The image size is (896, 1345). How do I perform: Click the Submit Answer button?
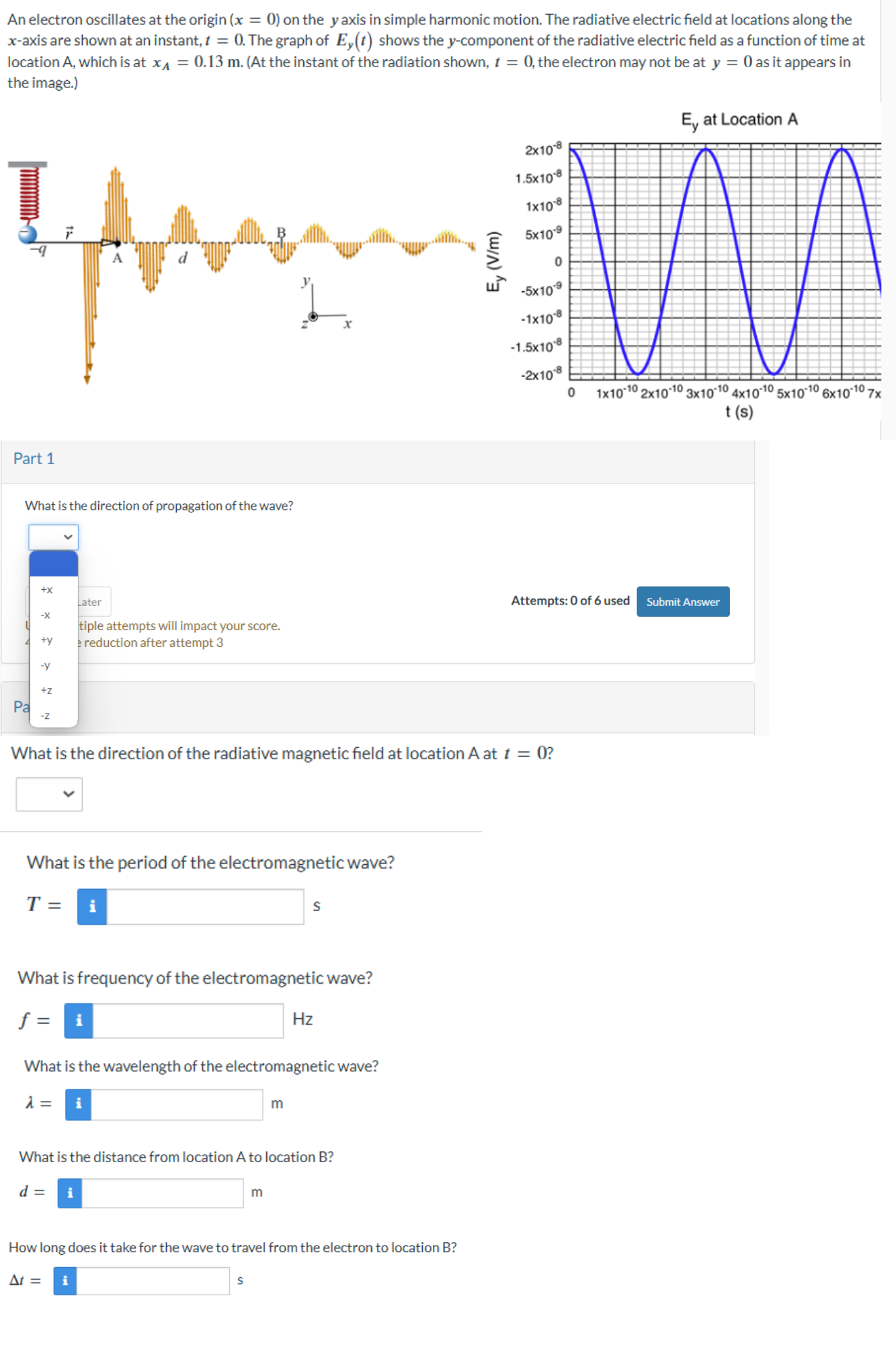pos(683,601)
